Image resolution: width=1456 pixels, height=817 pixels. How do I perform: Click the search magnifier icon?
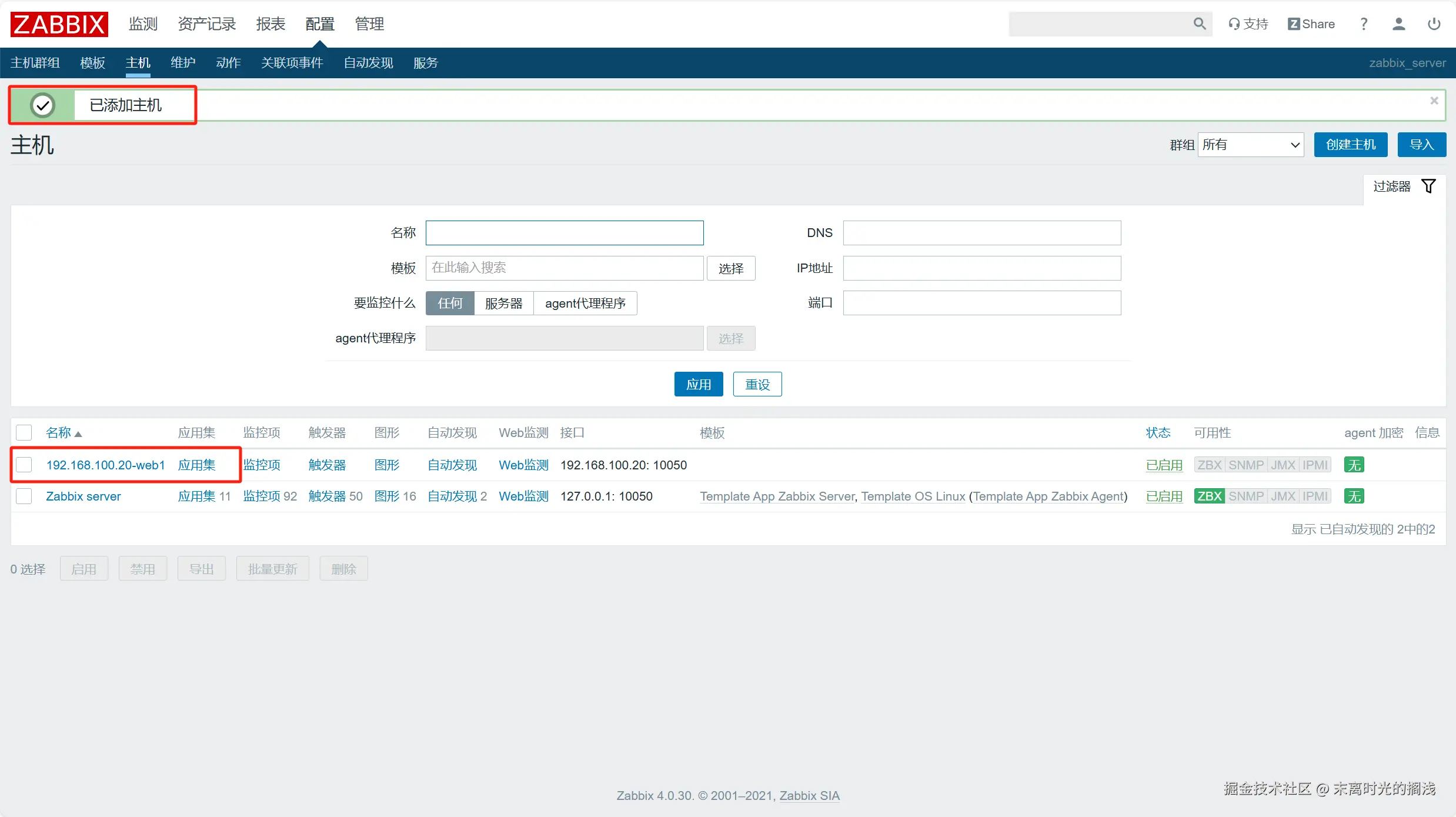tap(1199, 24)
